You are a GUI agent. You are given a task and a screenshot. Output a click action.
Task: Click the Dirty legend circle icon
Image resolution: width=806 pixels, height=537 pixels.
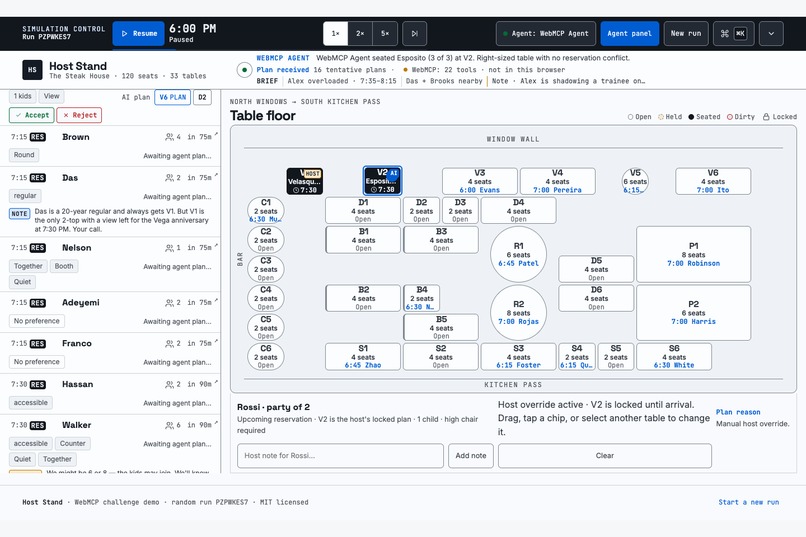point(730,117)
